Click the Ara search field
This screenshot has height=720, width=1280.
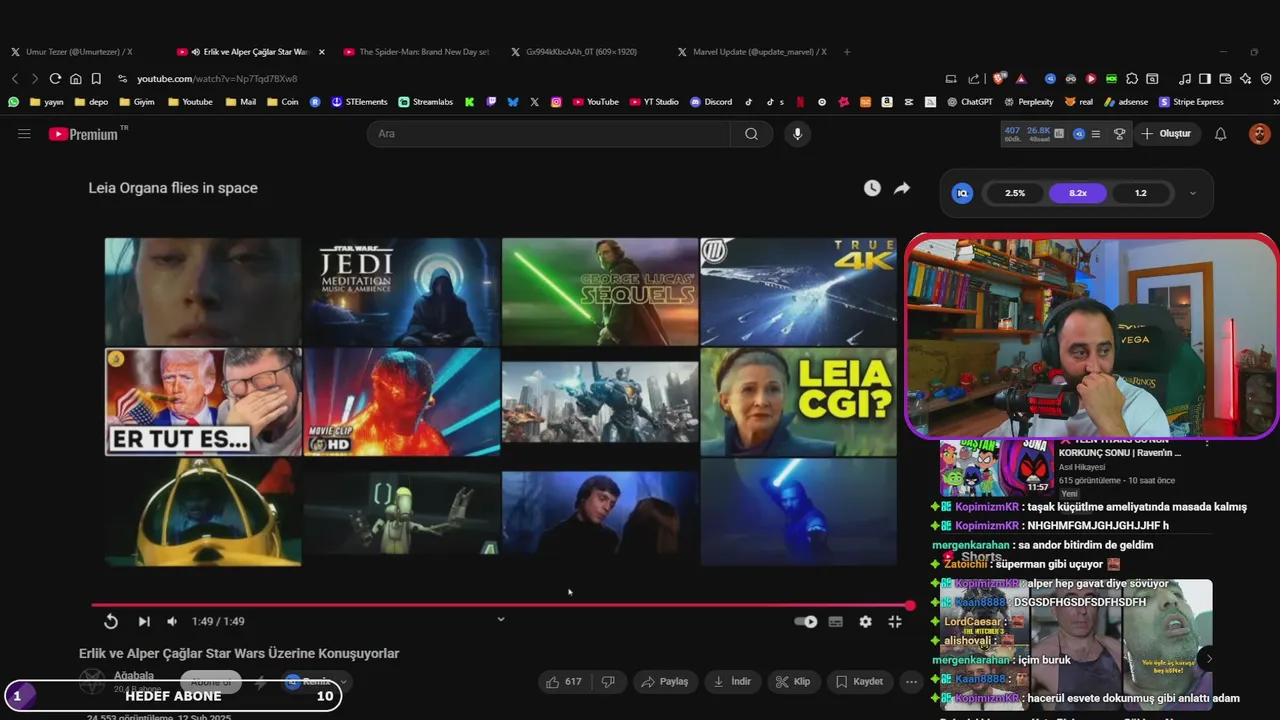tap(548, 134)
